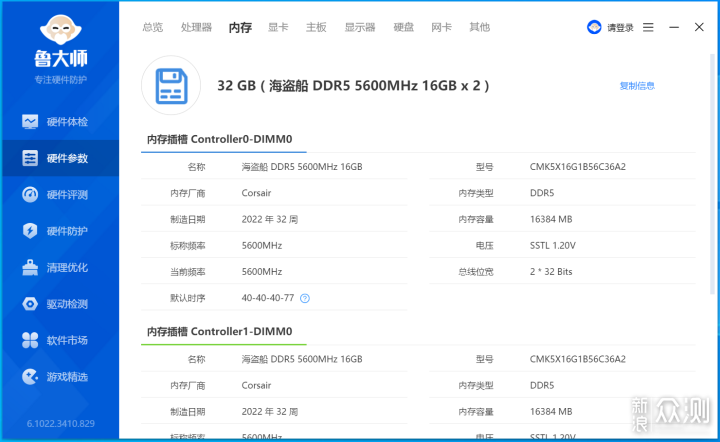
Task: Click the Controller0-DIMM0 slot header
Action: tap(219, 139)
